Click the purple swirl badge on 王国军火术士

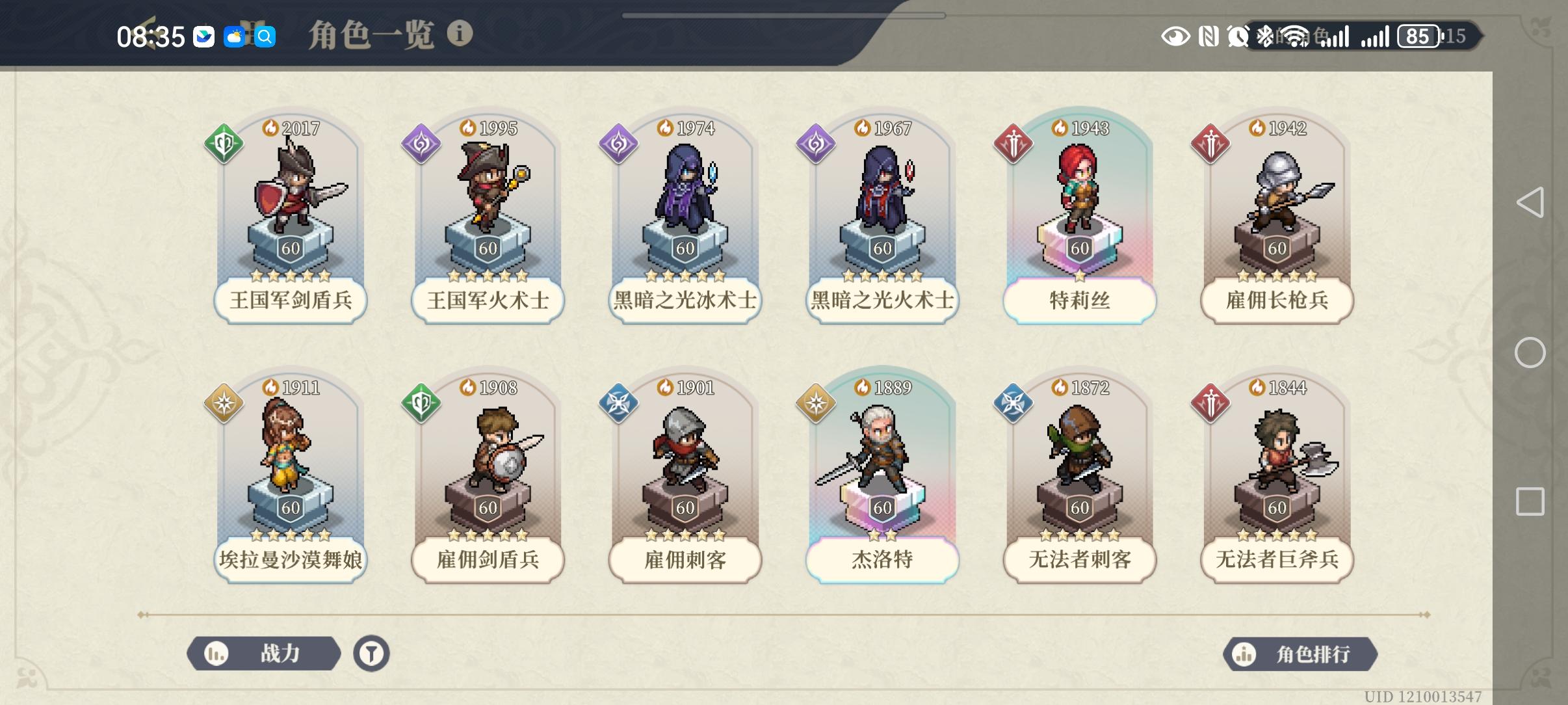pyautogui.click(x=421, y=144)
